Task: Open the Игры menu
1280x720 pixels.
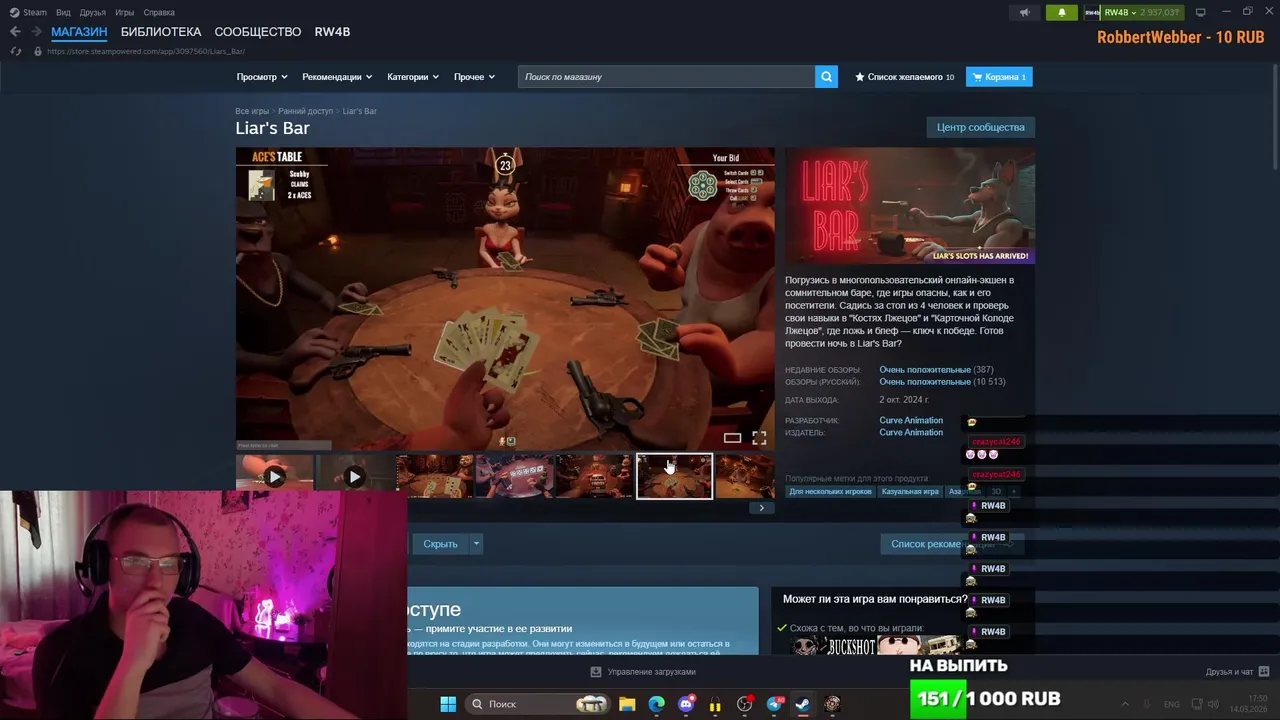Action: (x=124, y=13)
